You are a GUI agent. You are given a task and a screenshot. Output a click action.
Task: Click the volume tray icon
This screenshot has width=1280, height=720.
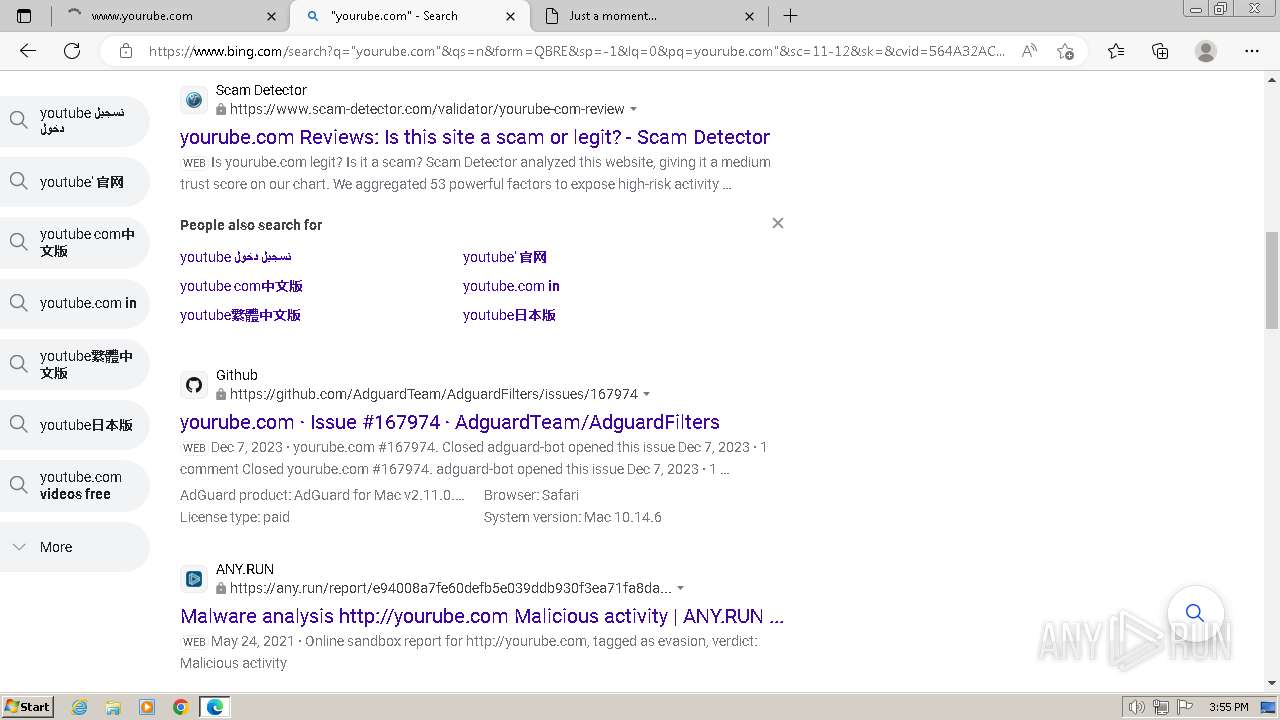tap(1137, 707)
